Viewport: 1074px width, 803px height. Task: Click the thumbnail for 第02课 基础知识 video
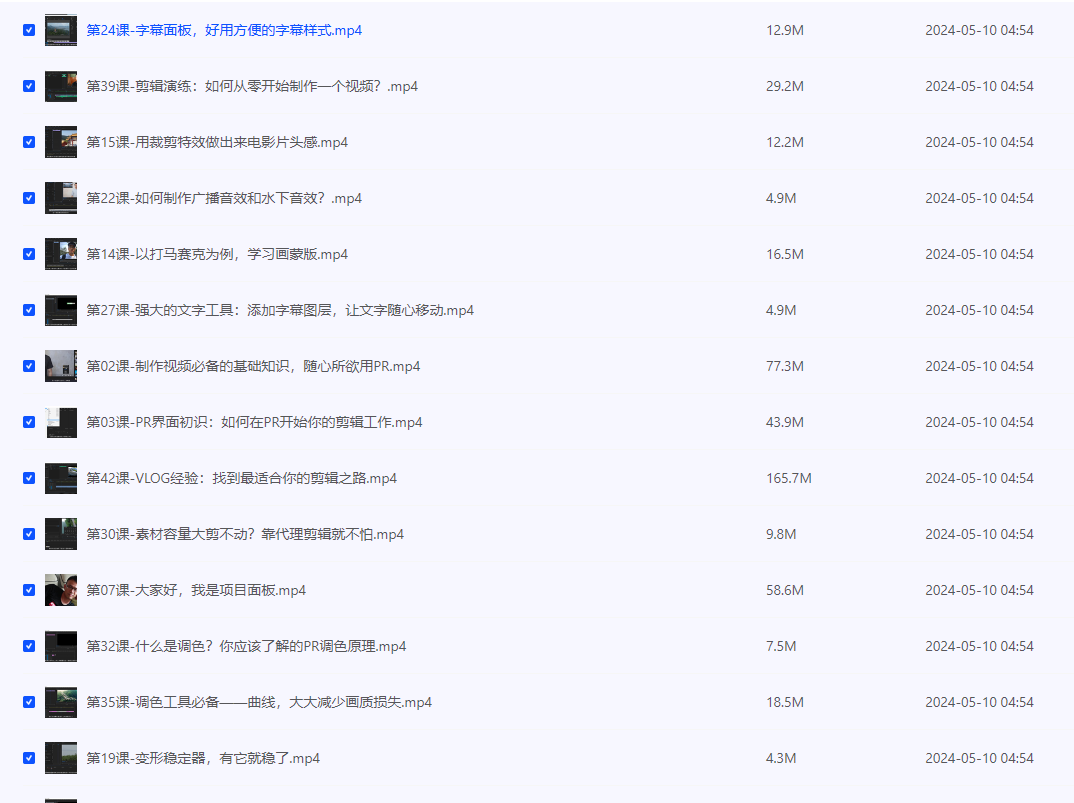tap(60, 366)
